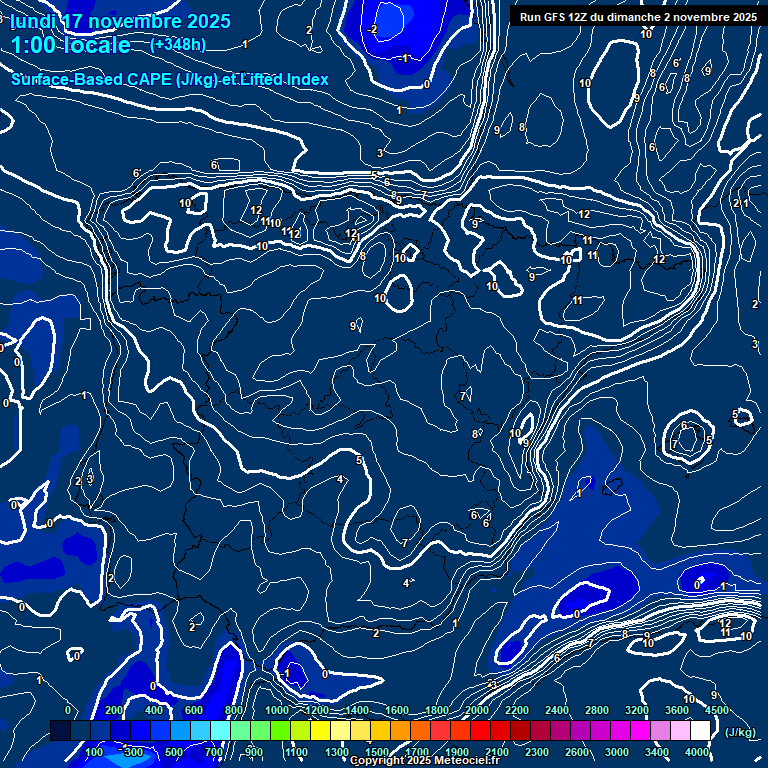The image size is (768, 768).
Task: Click the legend value '1100'
Action: coord(296,752)
